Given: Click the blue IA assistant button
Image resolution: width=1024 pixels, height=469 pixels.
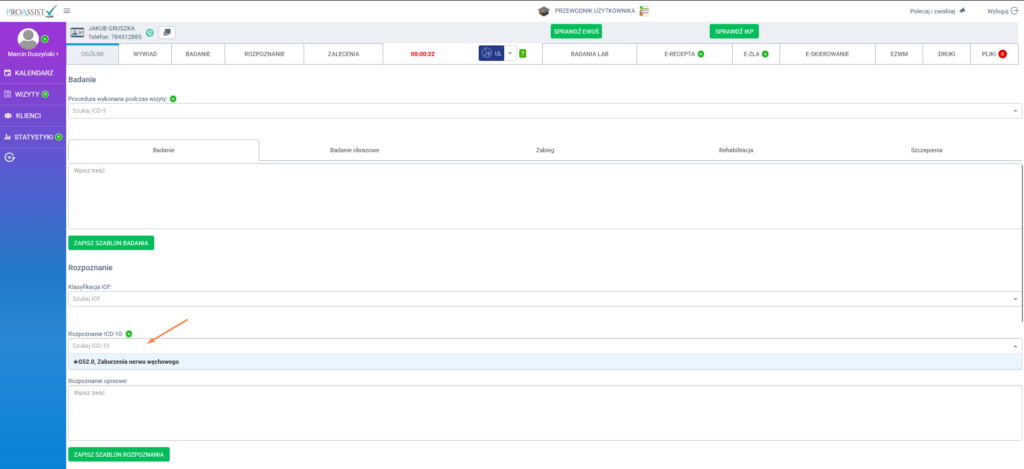Looking at the screenshot, I should click(489, 53).
